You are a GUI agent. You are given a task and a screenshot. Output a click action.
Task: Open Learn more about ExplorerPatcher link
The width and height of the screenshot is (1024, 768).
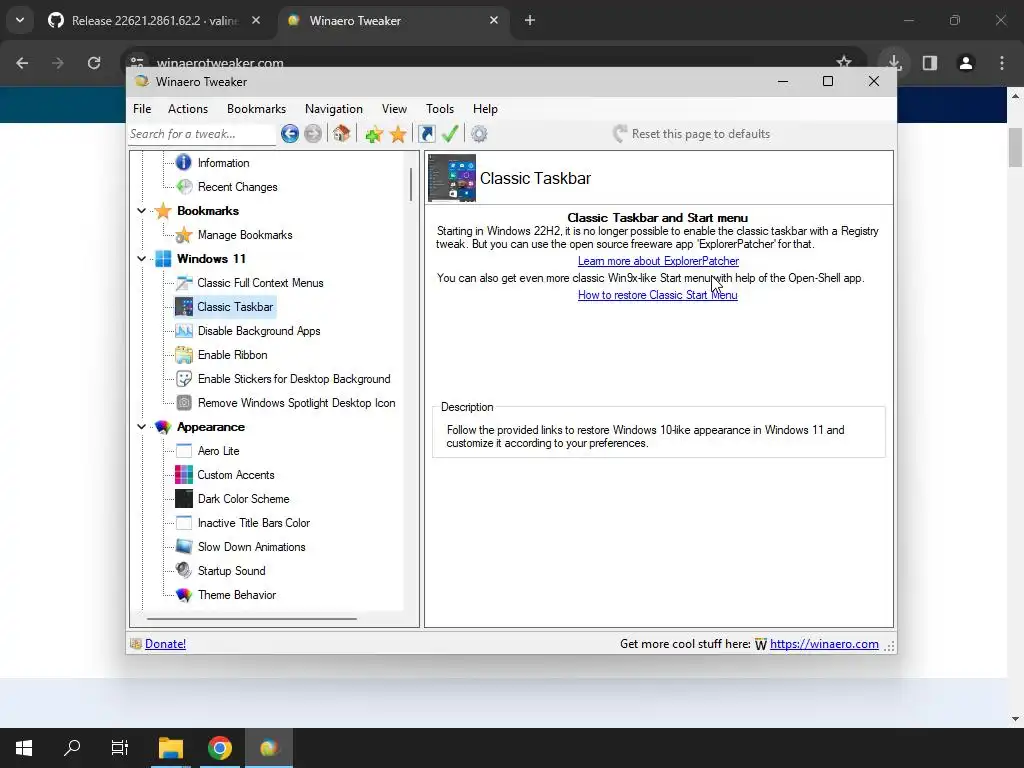[x=658, y=261]
